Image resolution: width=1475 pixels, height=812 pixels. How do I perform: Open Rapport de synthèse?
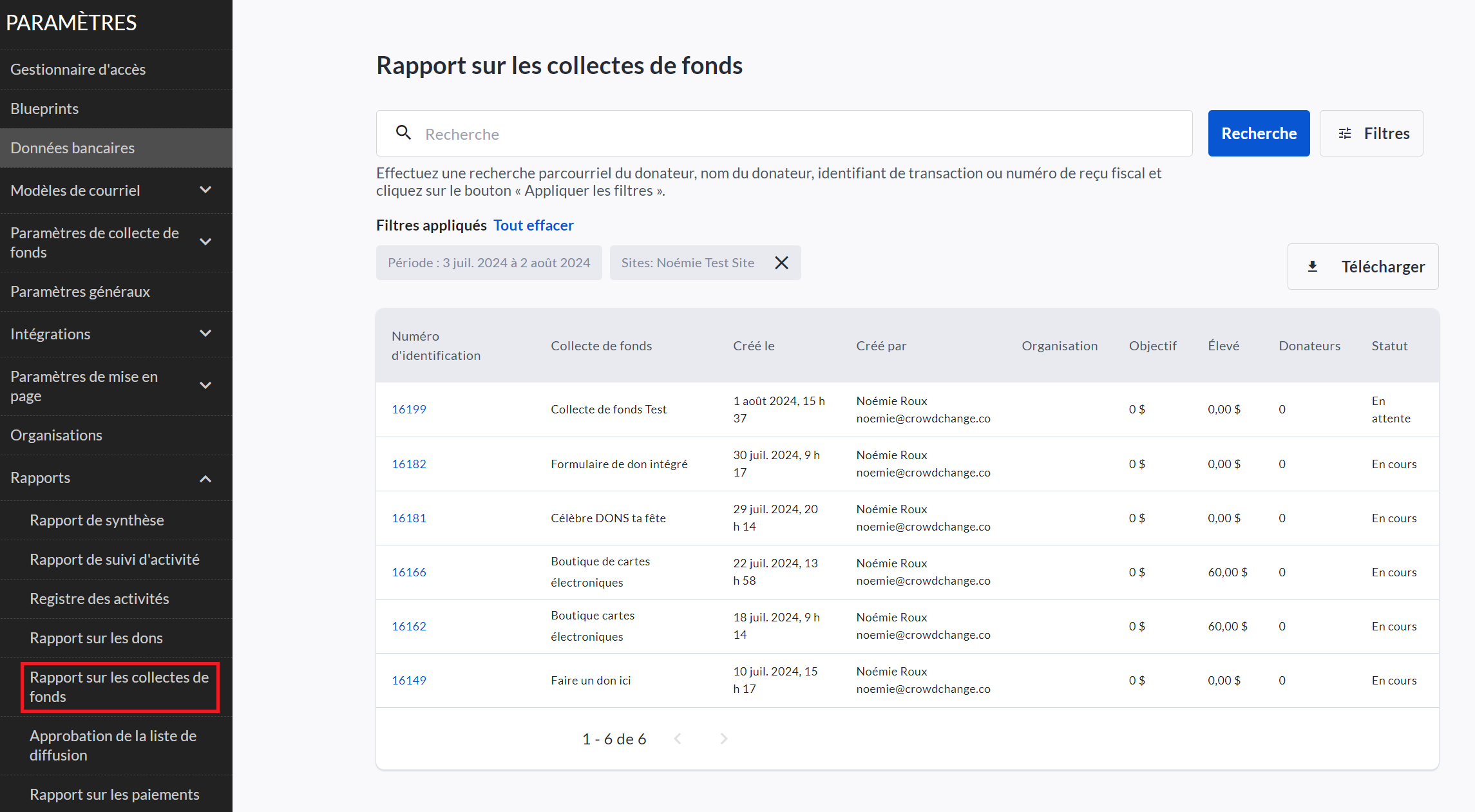tap(97, 520)
